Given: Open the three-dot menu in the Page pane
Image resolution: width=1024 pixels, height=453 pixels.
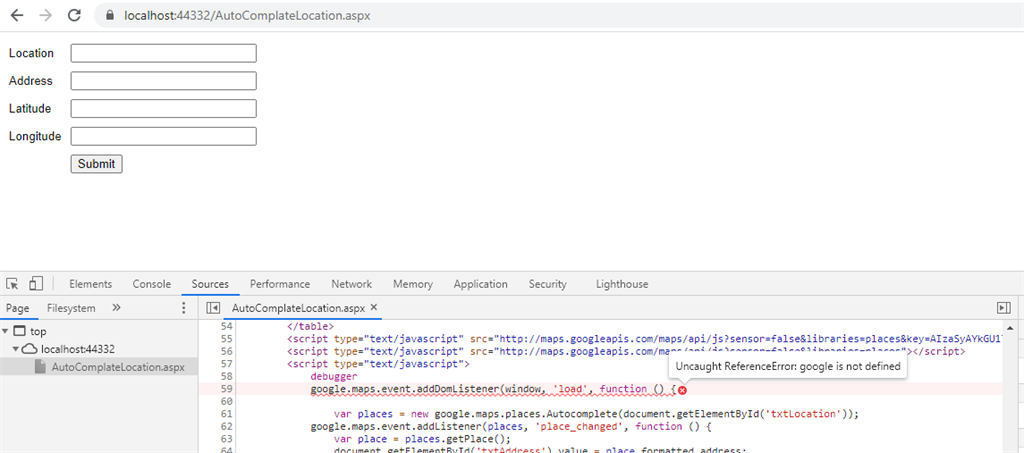Looking at the screenshot, I should point(184,308).
